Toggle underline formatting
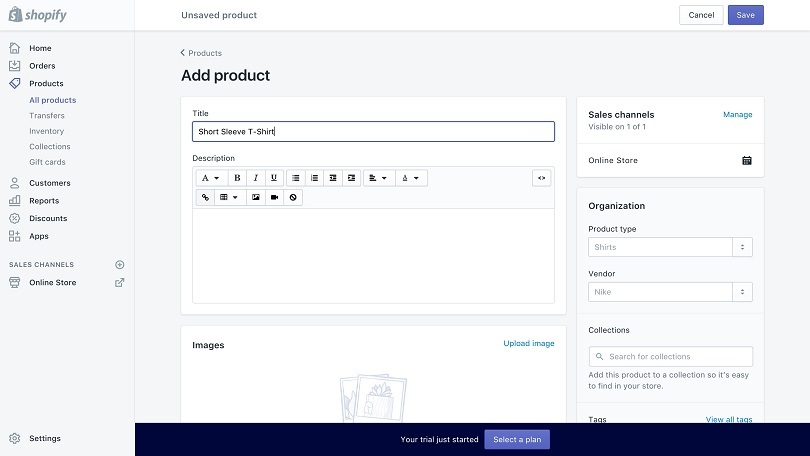 pos(274,178)
